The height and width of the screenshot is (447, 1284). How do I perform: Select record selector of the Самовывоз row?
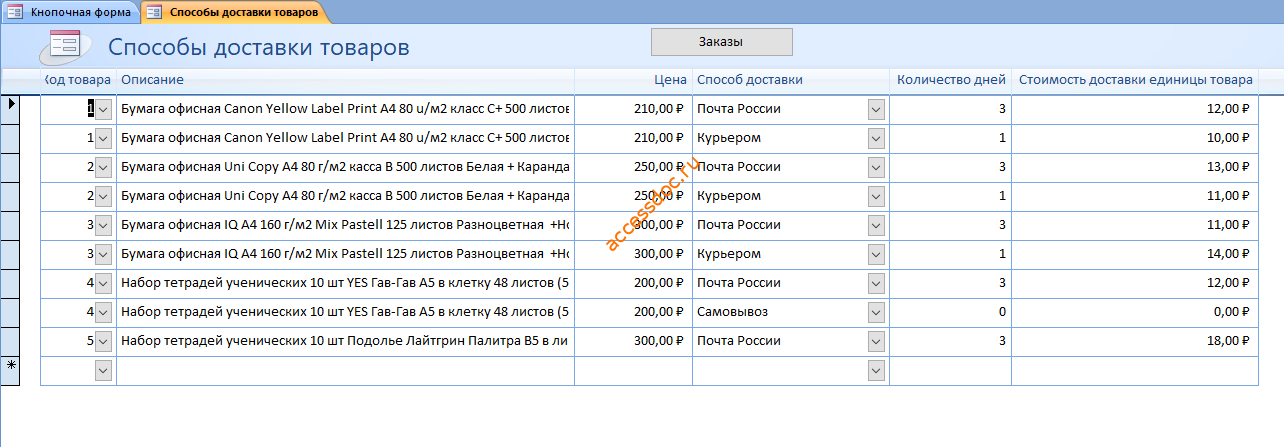click(x=12, y=312)
